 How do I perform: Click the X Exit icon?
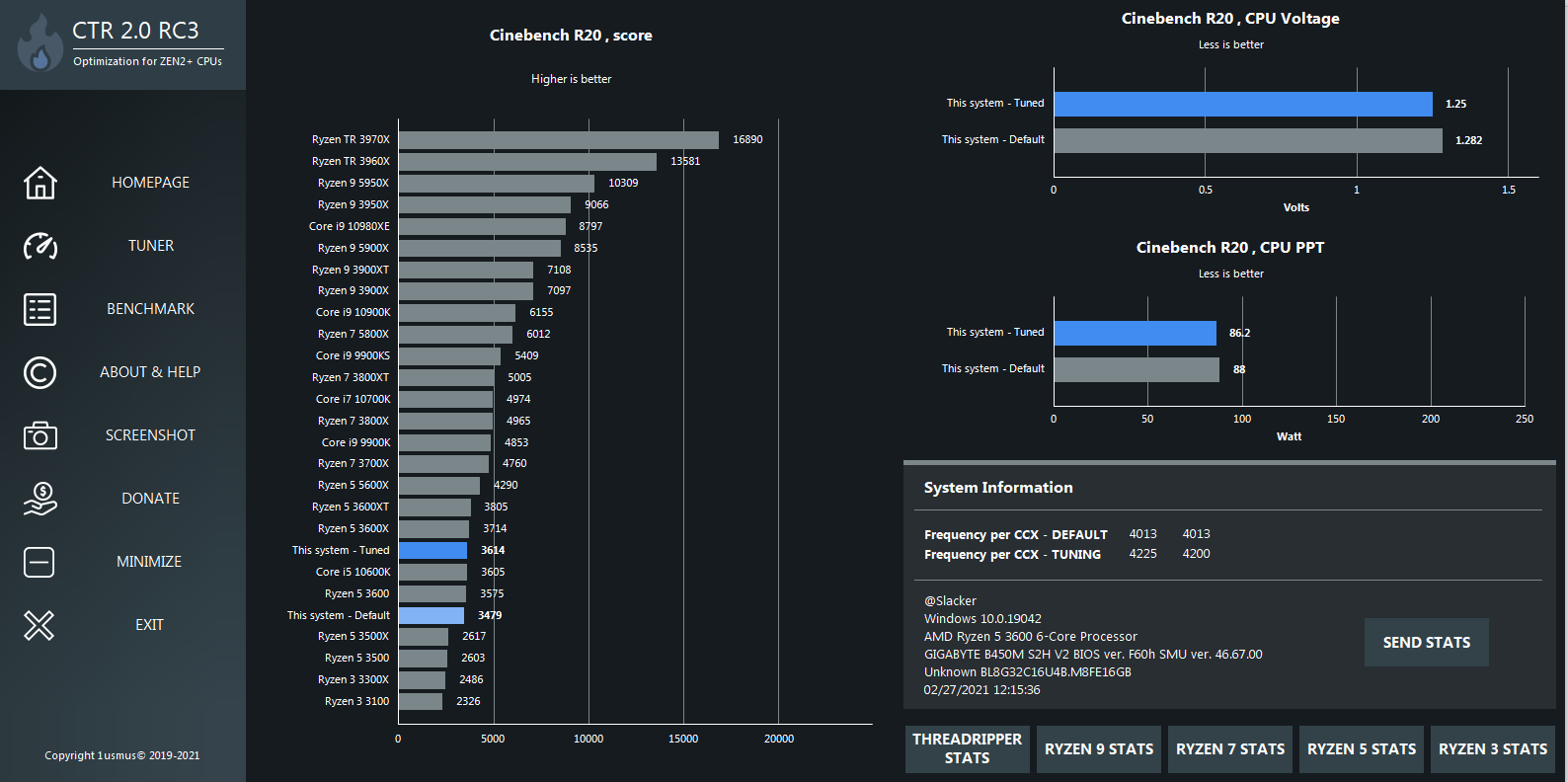pos(39,625)
